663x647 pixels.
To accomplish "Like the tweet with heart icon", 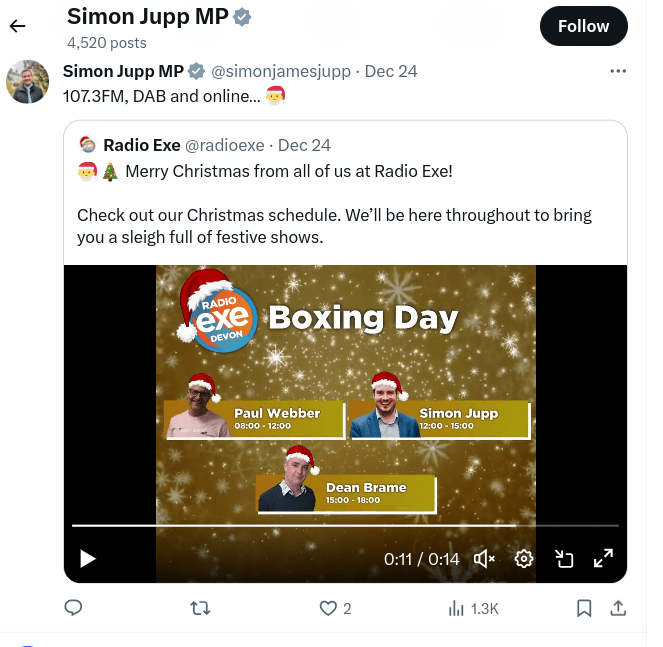I will point(327,608).
